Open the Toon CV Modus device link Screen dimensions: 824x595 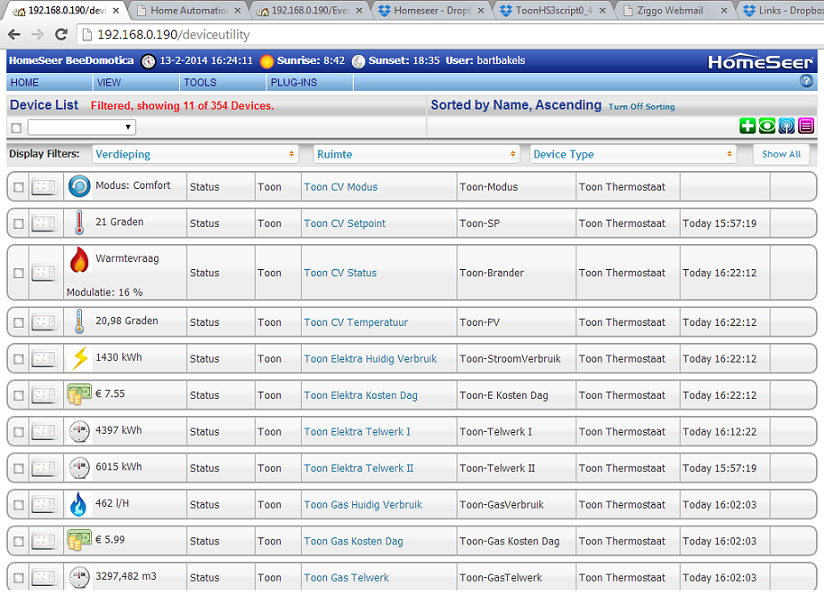pyautogui.click(x=341, y=187)
